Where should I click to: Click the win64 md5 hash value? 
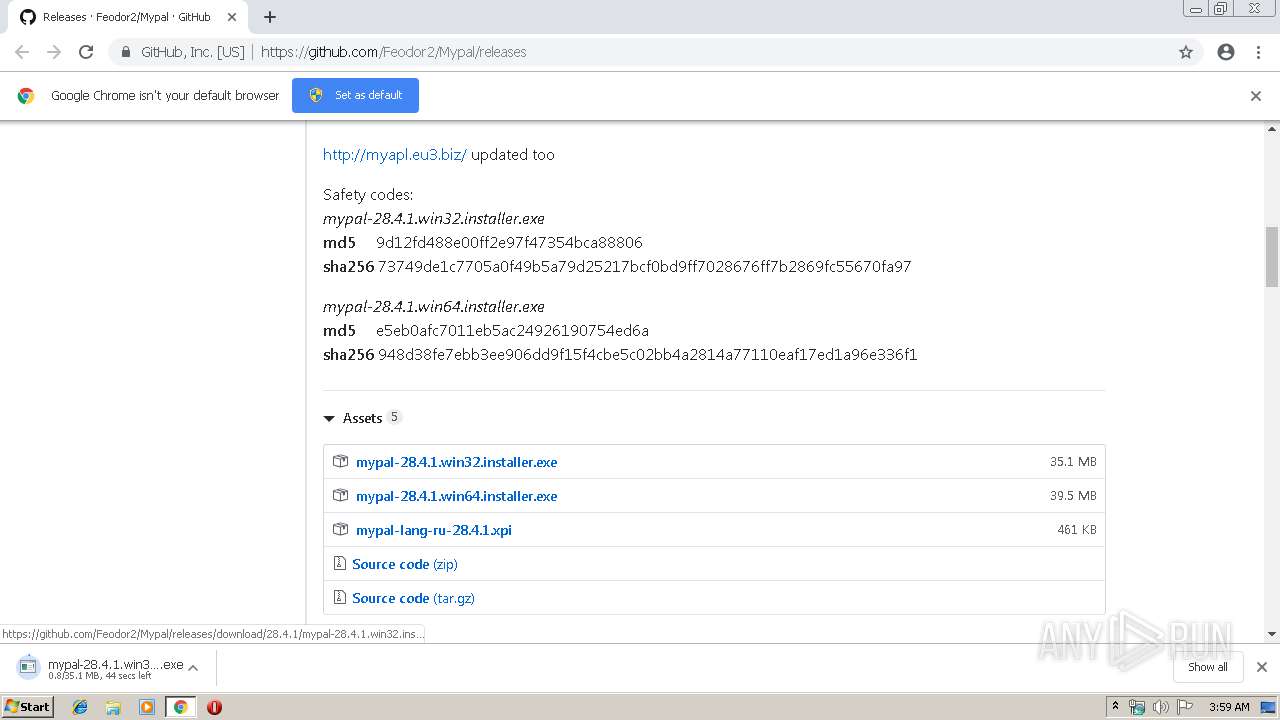pyautogui.click(x=512, y=331)
